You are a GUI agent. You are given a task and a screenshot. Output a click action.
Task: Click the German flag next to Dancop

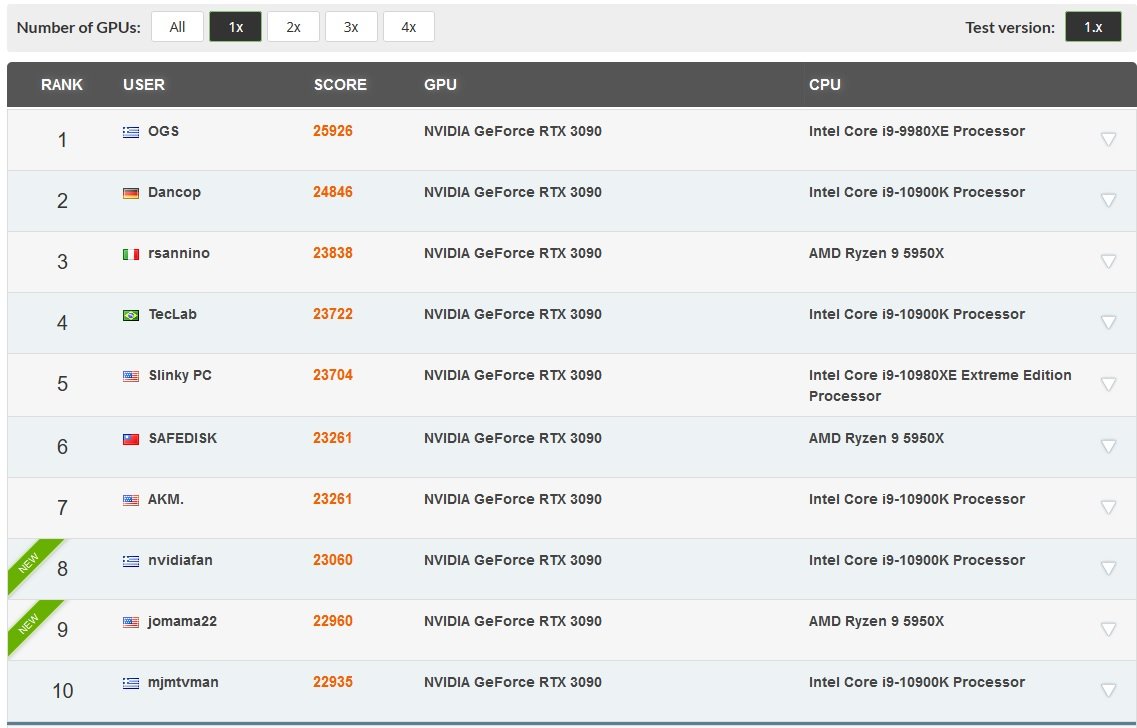[131, 193]
